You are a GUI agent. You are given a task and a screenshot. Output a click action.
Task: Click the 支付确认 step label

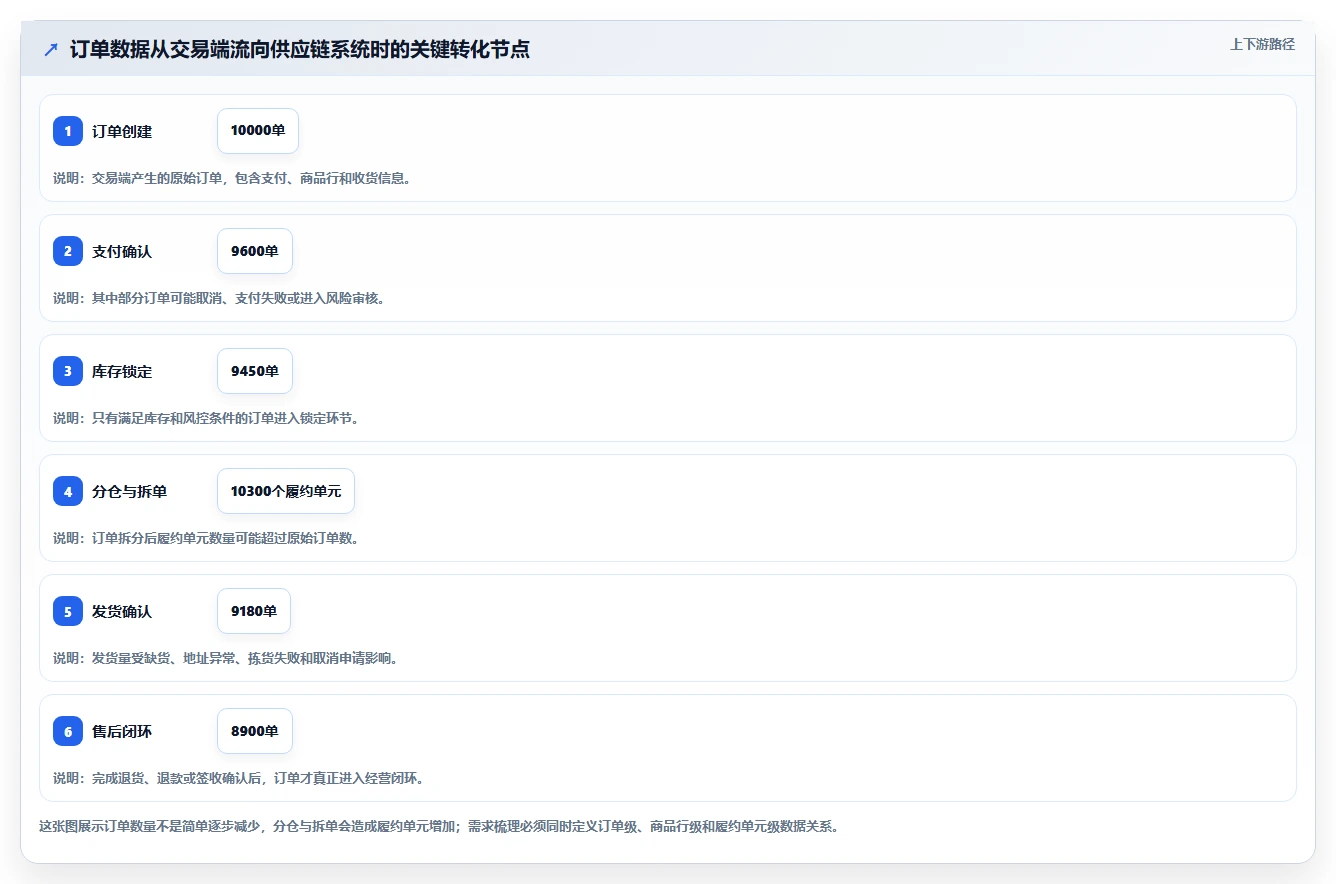122,251
